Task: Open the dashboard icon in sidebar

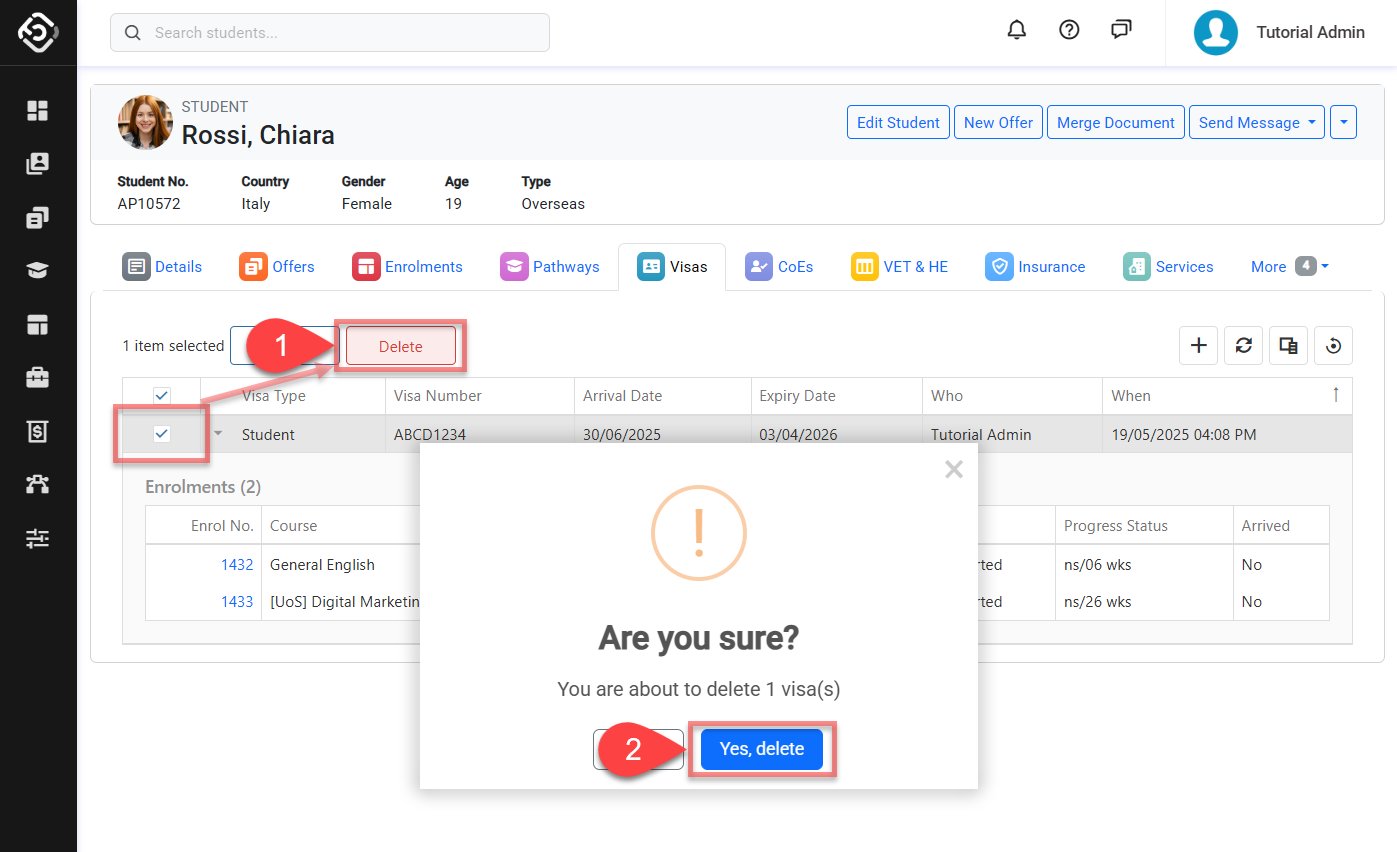Action: [37, 110]
